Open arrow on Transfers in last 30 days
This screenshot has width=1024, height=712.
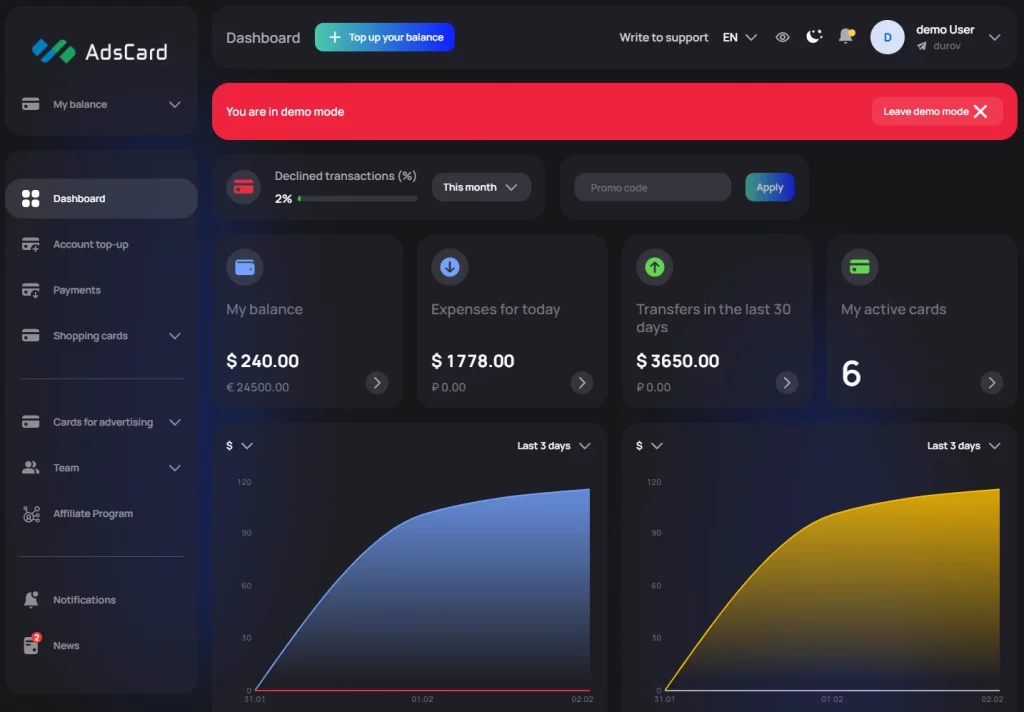(x=786, y=383)
